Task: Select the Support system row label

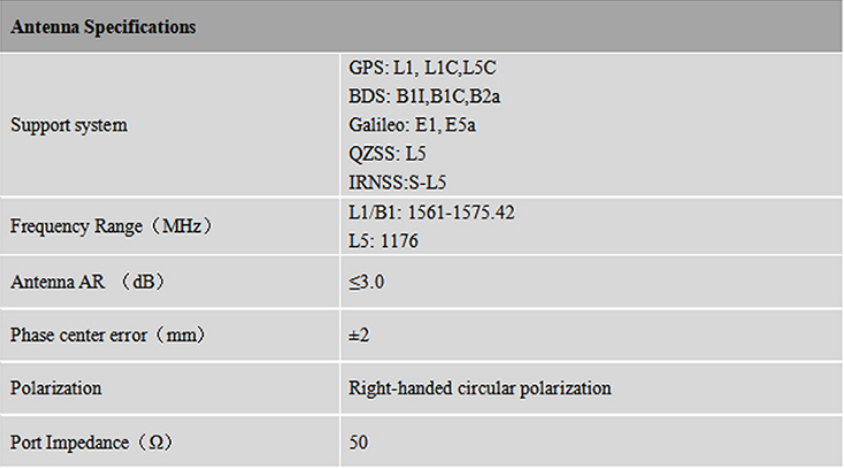Action: (x=69, y=126)
